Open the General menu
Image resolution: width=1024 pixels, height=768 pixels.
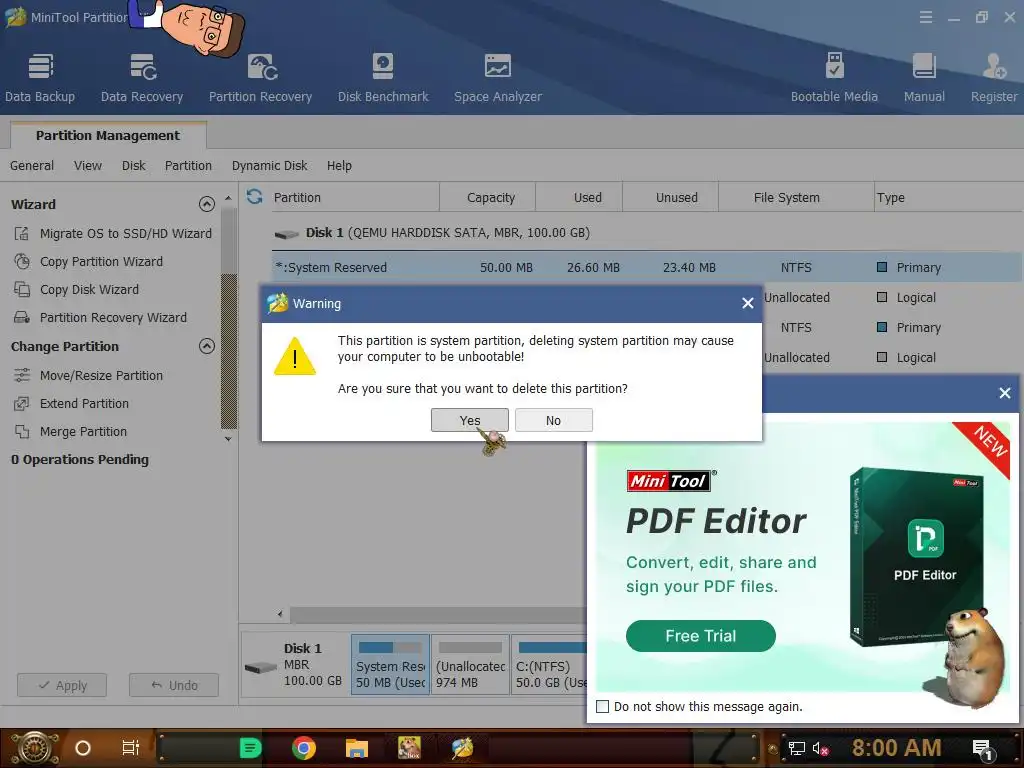click(x=32, y=166)
